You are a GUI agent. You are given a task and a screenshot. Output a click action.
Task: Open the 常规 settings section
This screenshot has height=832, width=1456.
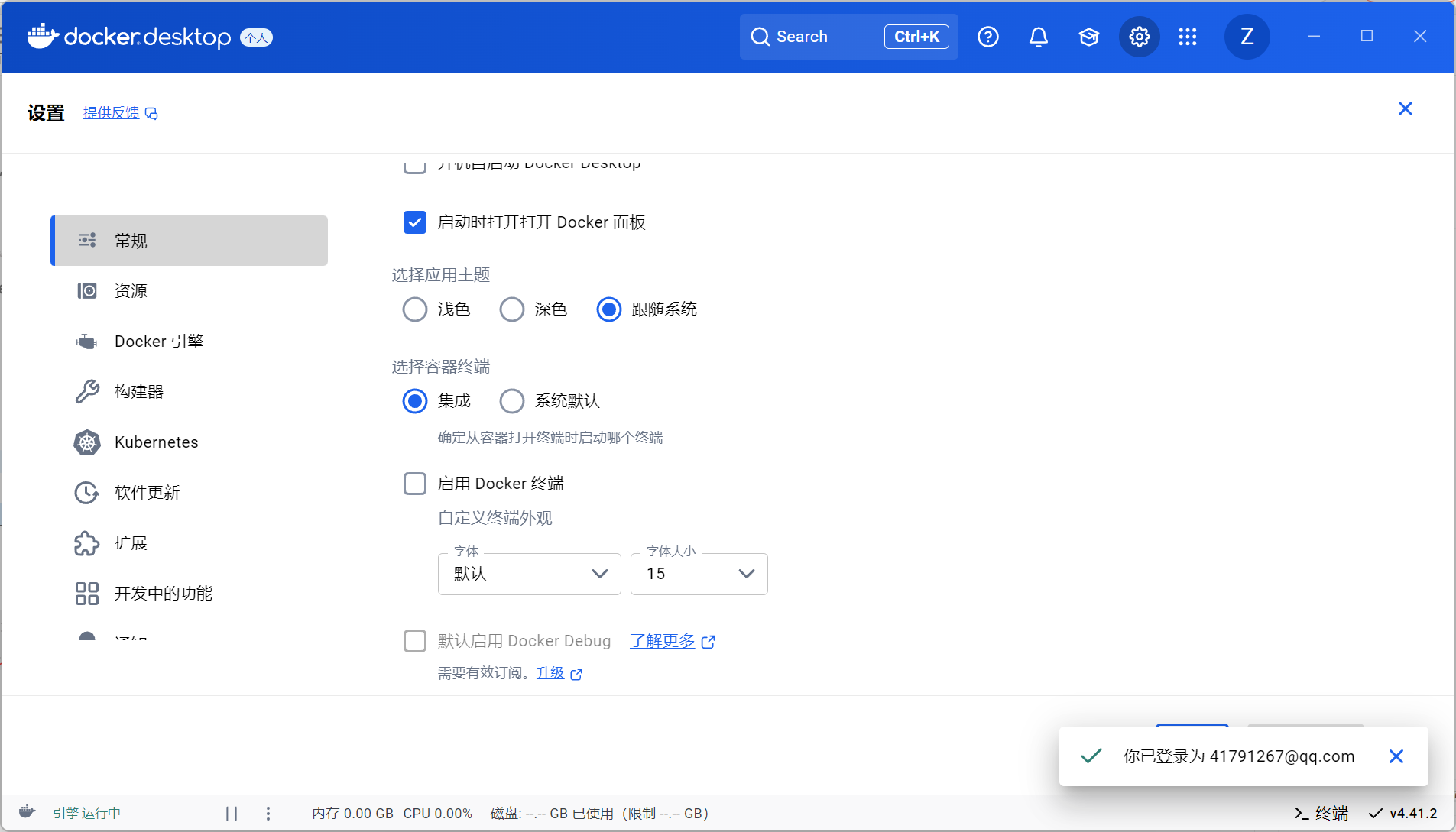point(190,241)
